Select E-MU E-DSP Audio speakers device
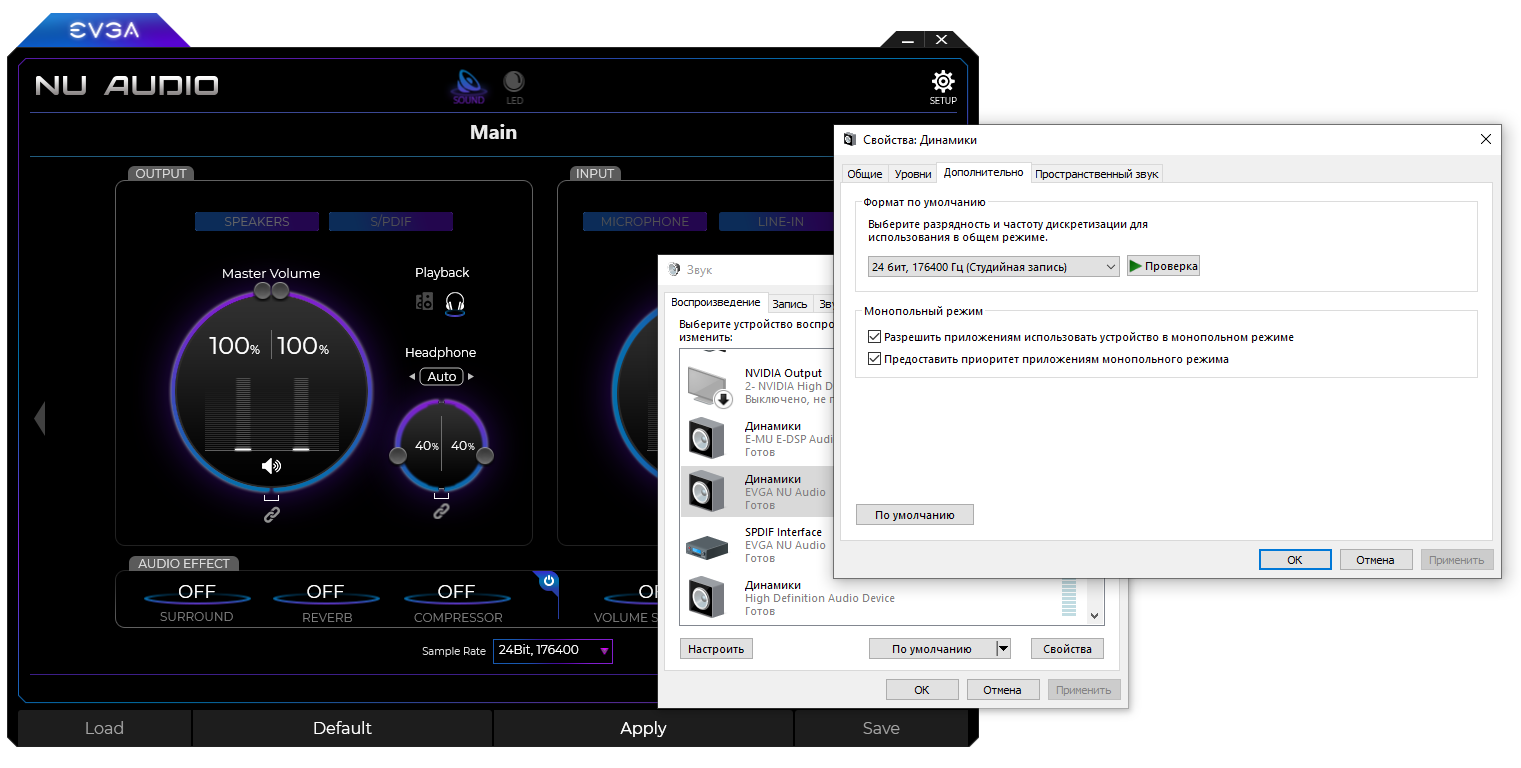1521x768 pixels. coord(756,439)
